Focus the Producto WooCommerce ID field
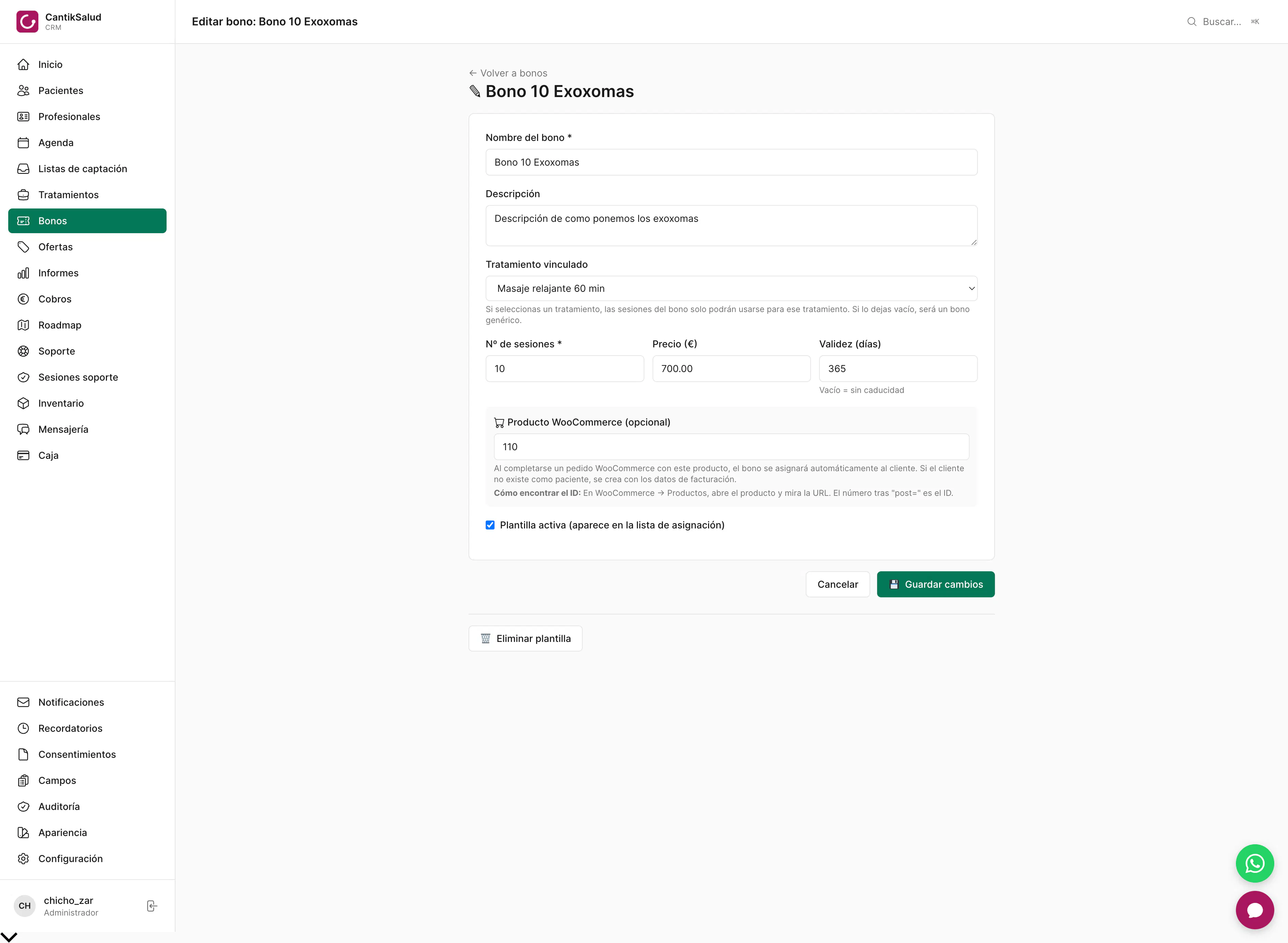The width and height of the screenshot is (1288, 943). (x=731, y=447)
